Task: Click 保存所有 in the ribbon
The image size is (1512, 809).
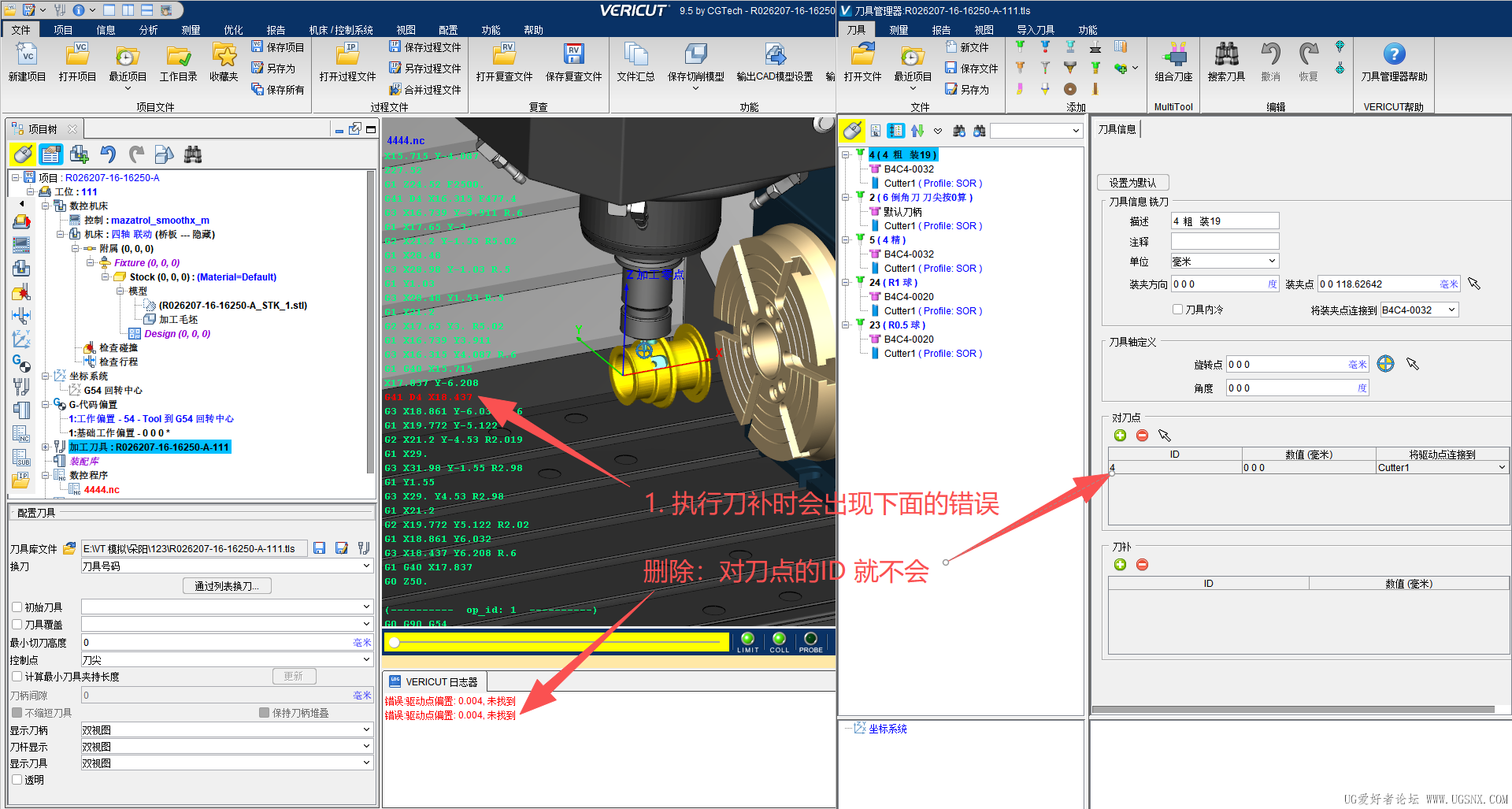Action: (277, 90)
